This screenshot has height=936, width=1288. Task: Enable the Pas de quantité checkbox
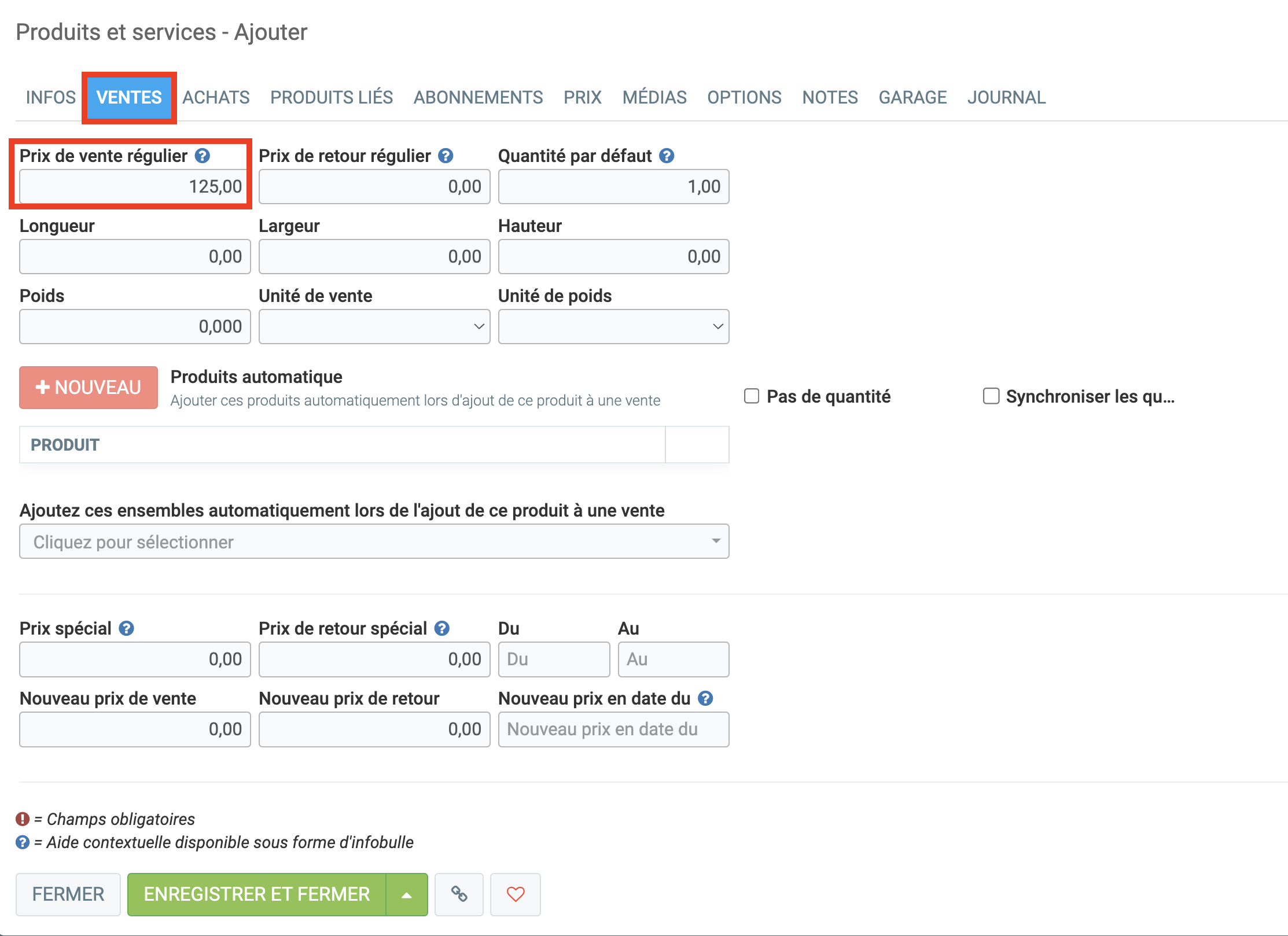click(x=752, y=396)
